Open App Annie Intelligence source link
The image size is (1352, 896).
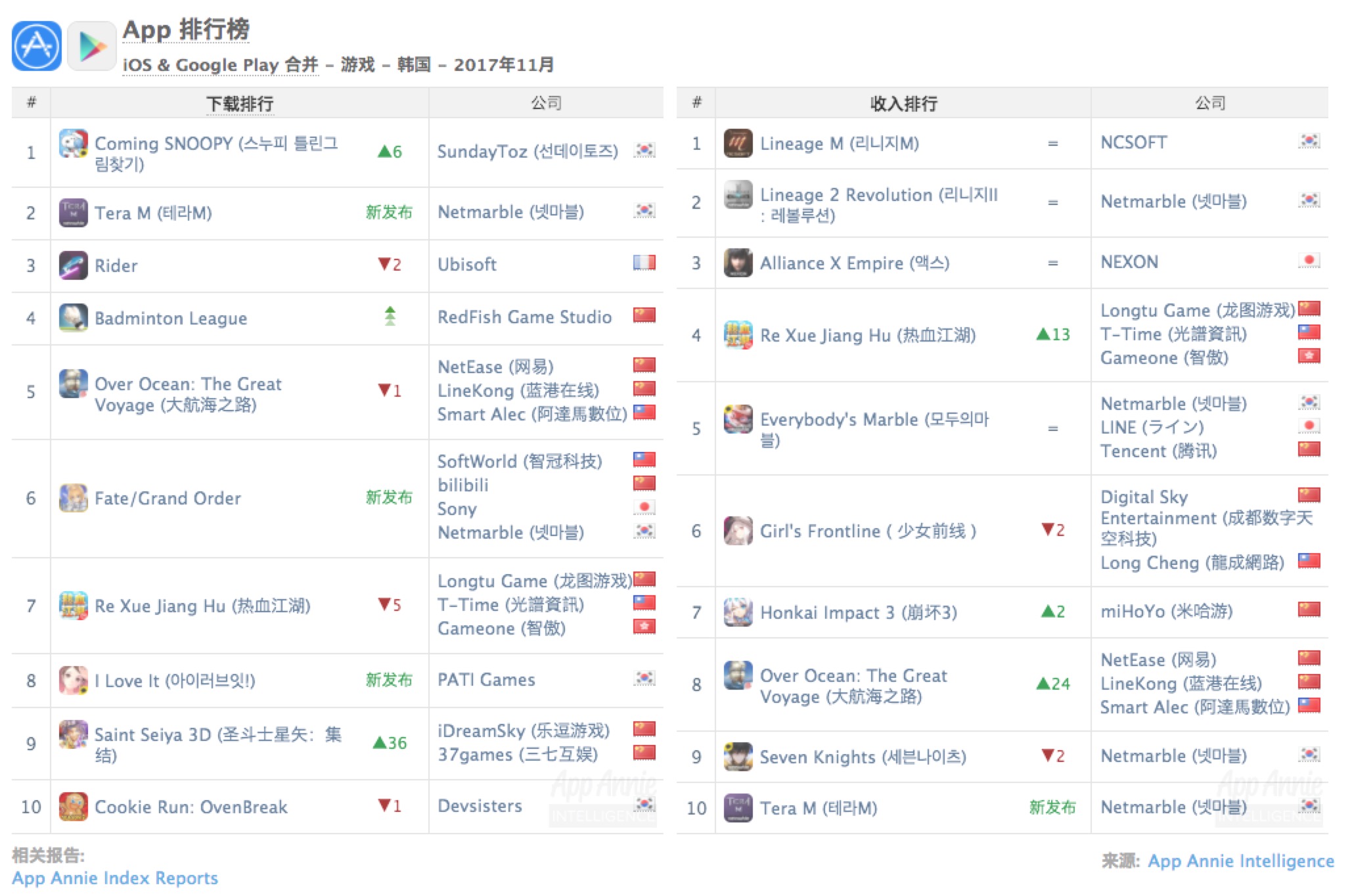pos(1241,861)
